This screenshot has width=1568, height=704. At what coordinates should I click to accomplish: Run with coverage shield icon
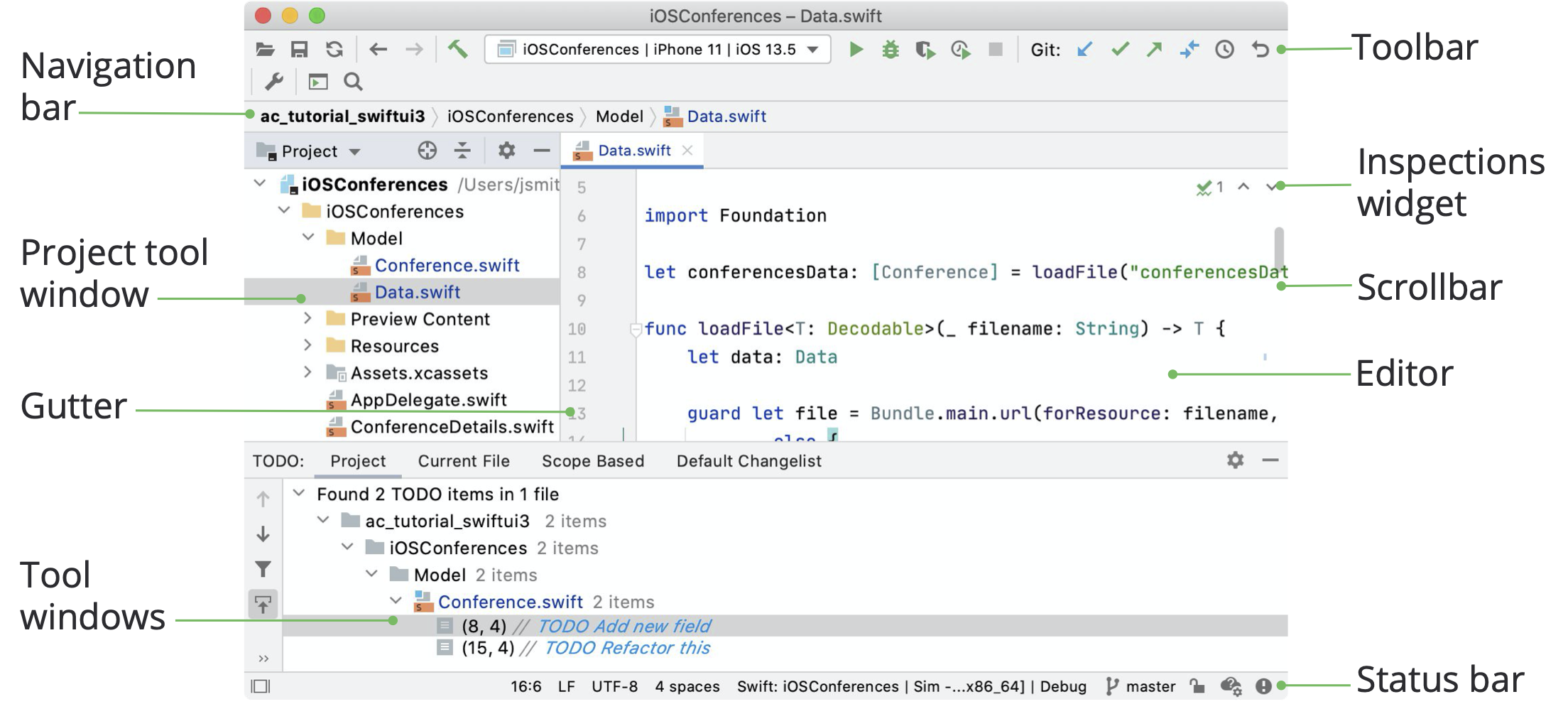[x=925, y=49]
